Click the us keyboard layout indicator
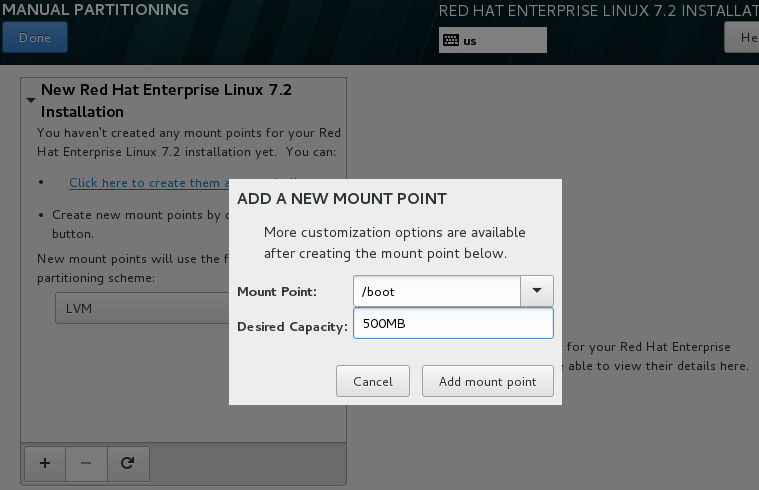Image resolution: width=759 pixels, height=490 pixels. coord(493,40)
